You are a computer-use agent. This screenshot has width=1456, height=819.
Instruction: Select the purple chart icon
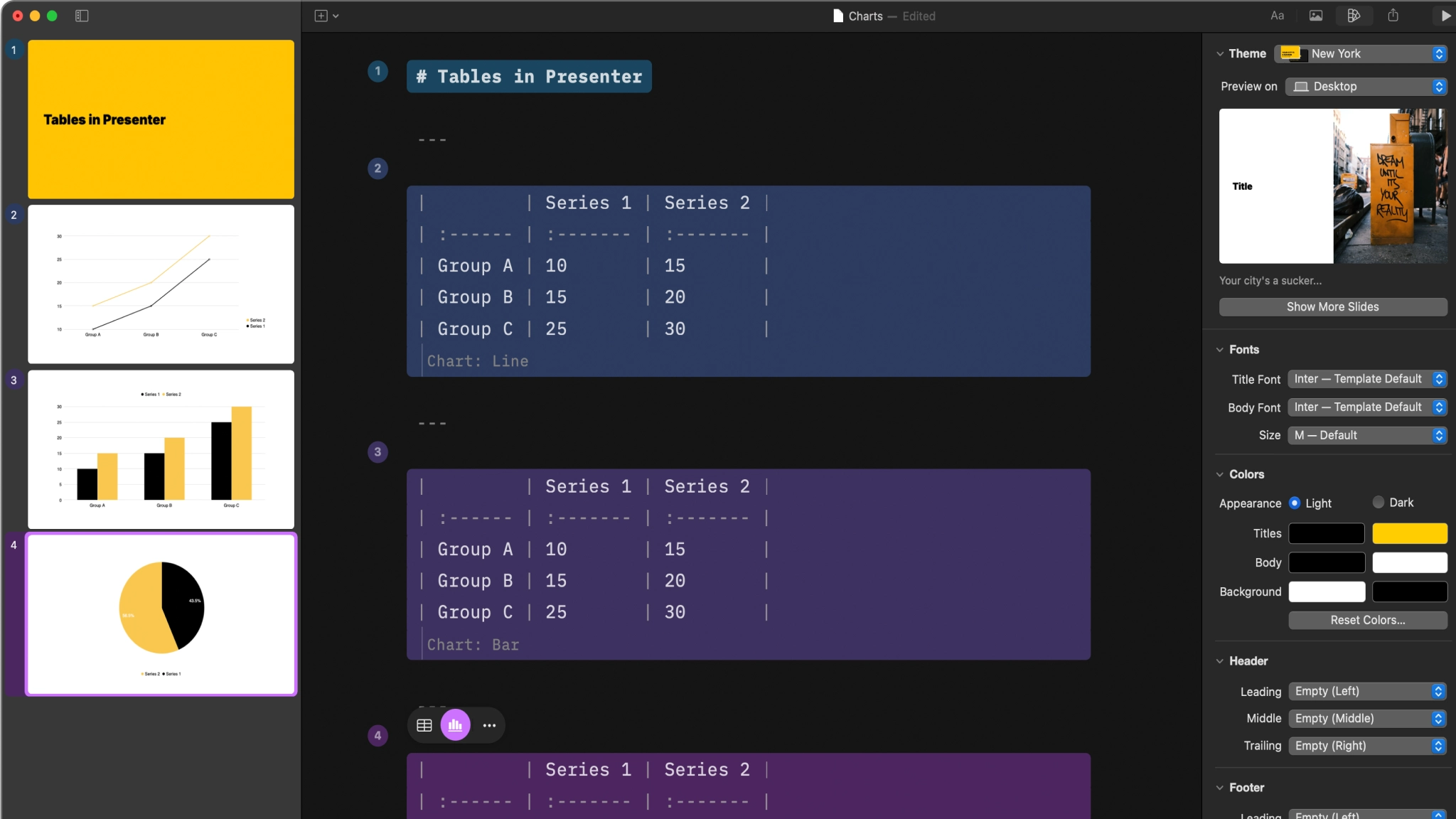456,724
